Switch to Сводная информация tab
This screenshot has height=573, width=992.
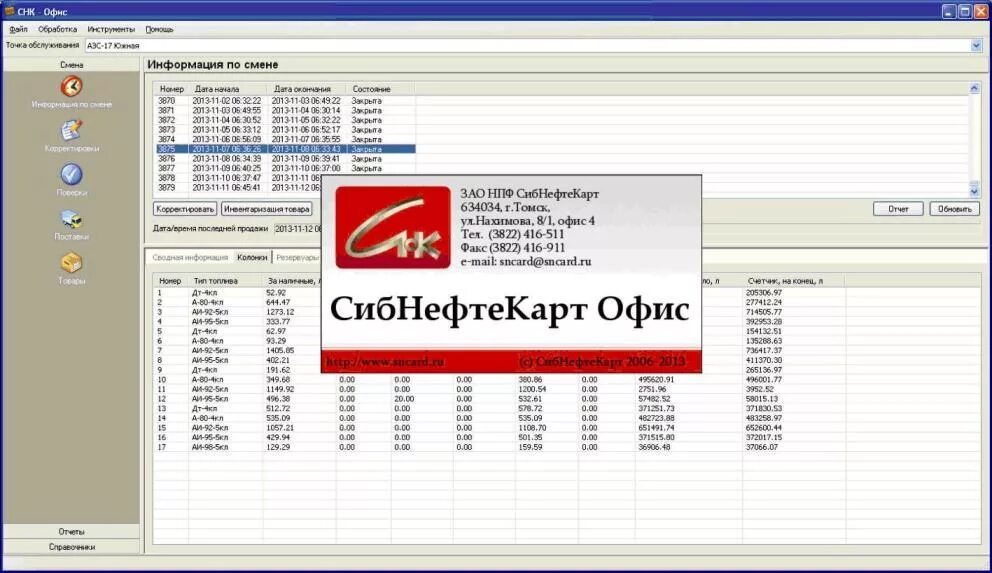tap(190, 257)
